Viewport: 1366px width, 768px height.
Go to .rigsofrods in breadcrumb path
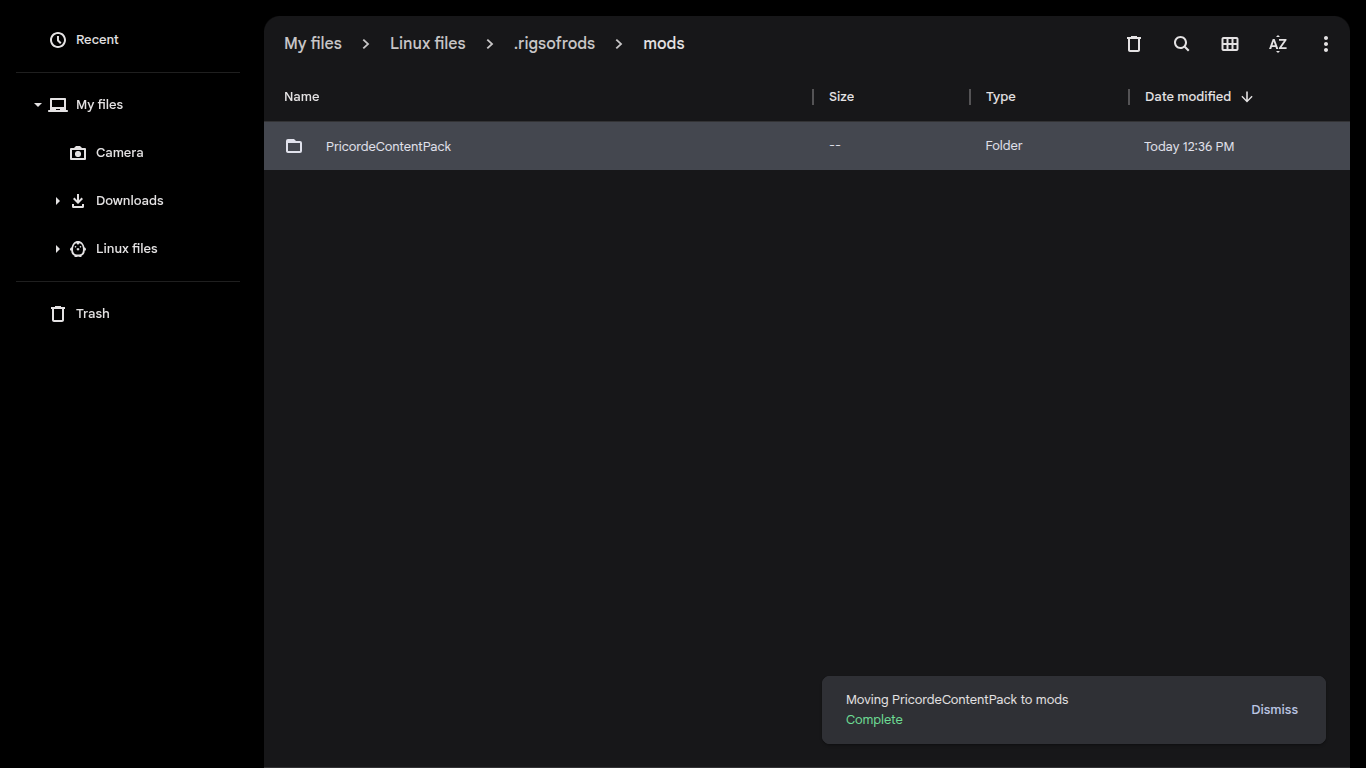pyautogui.click(x=554, y=44)
